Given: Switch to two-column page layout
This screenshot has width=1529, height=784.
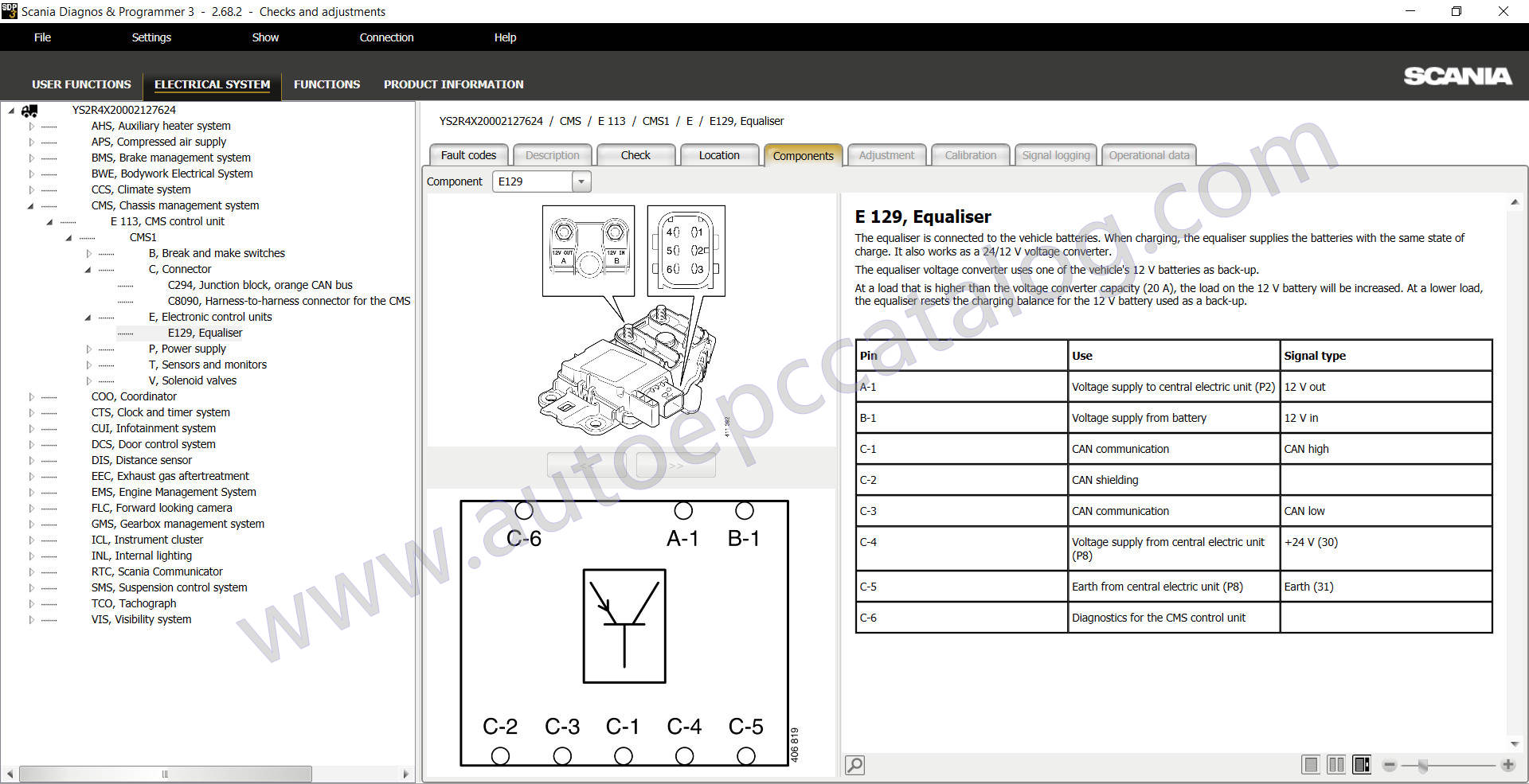Looking at the screenshot, I should 1335,766.
